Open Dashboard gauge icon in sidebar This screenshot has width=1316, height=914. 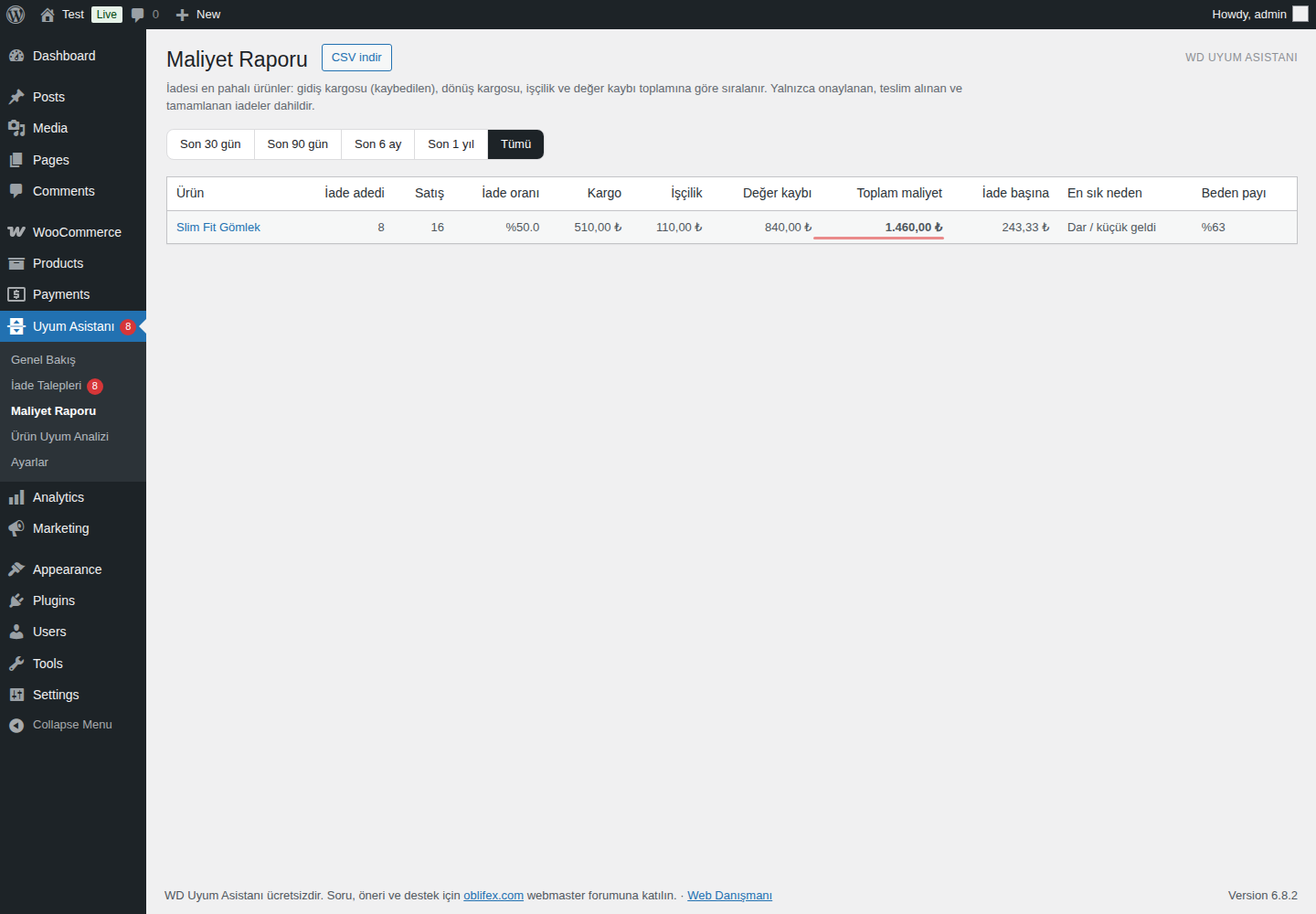pyautogui.click(x=16, y=56)
